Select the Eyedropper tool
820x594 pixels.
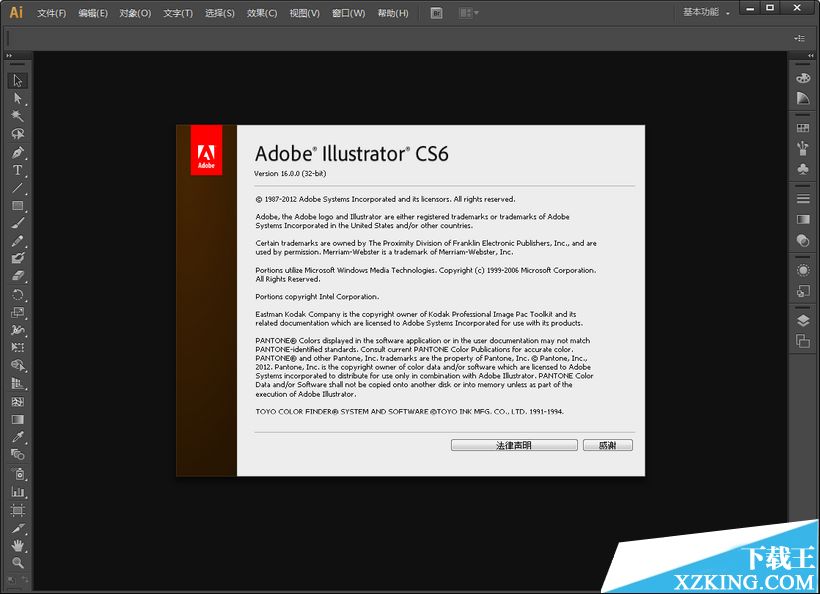pyautogui.click(x=18, y=437)
